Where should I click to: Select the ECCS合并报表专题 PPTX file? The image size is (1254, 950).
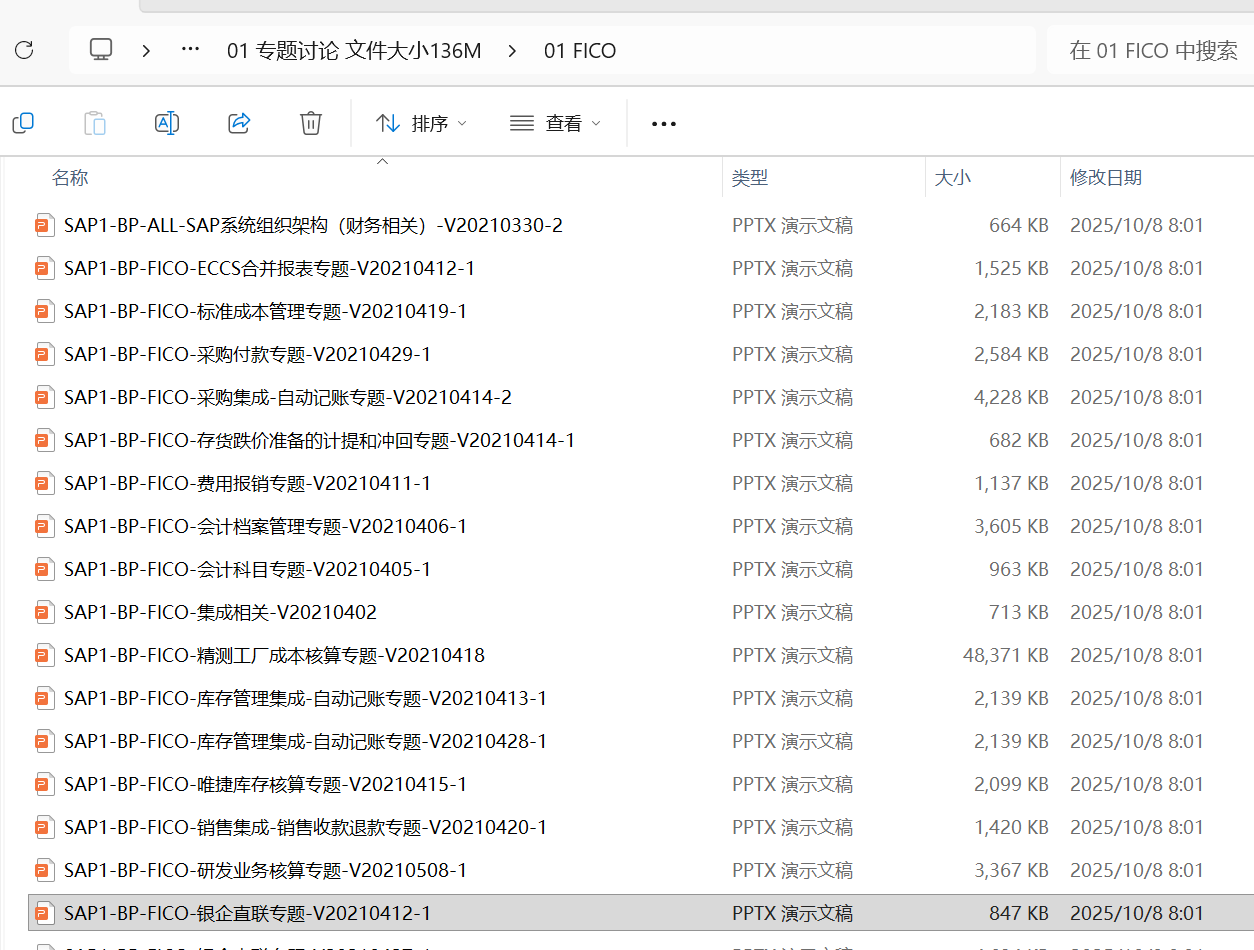point(269,268)
